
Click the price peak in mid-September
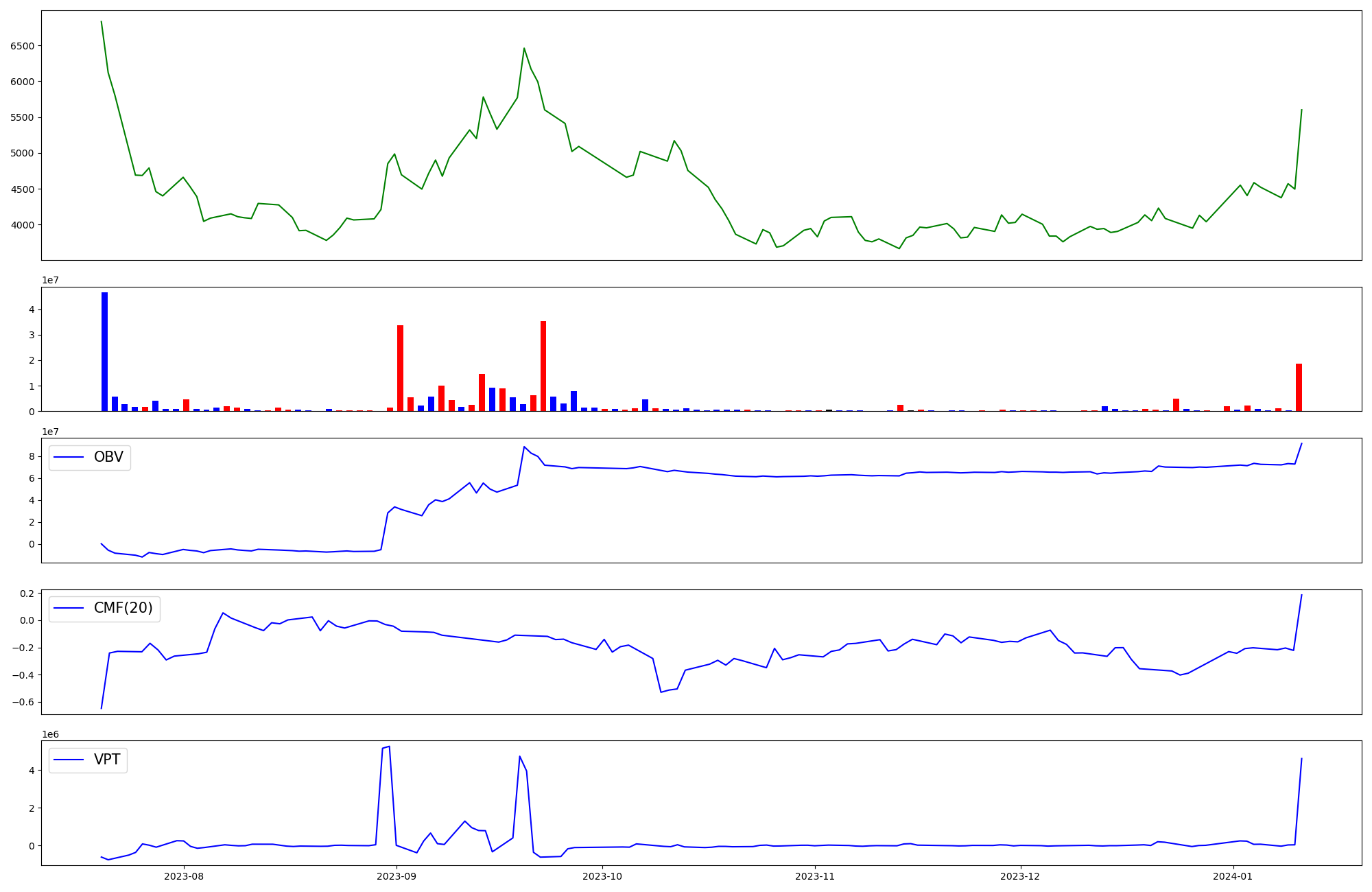tap(524, 49)
